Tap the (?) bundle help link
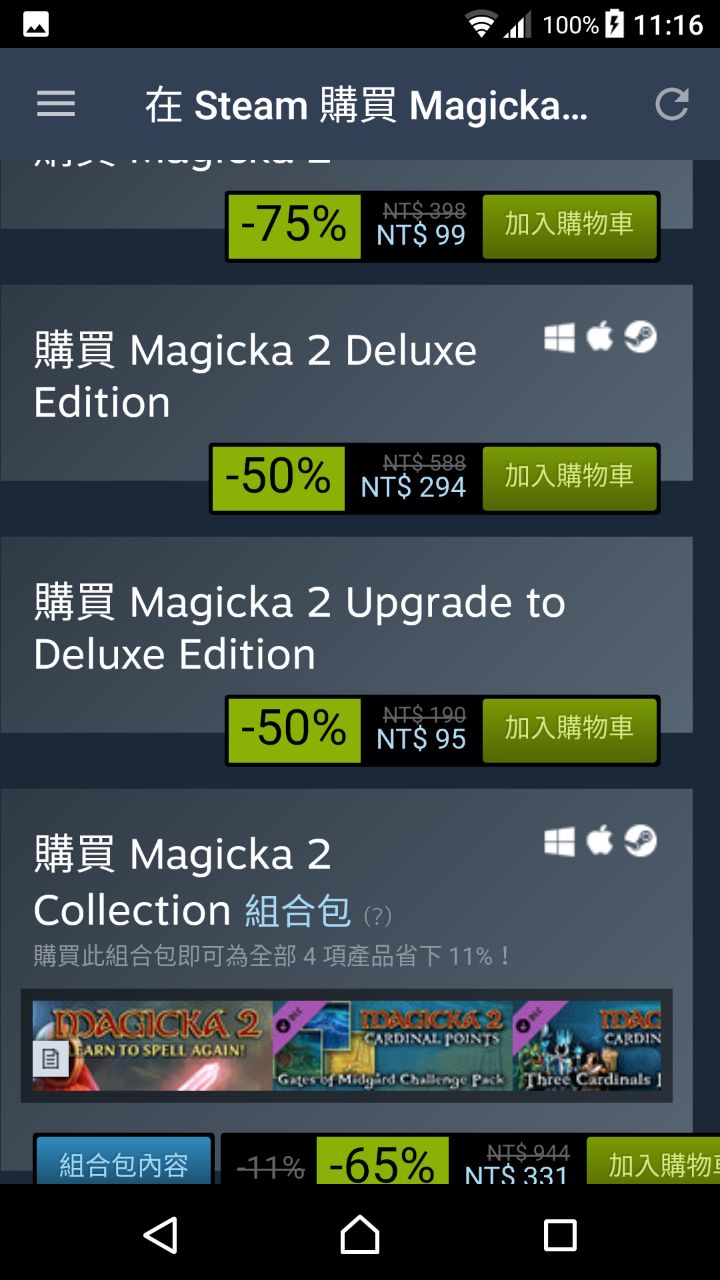720x1280 pixels. tap(377, 915)
